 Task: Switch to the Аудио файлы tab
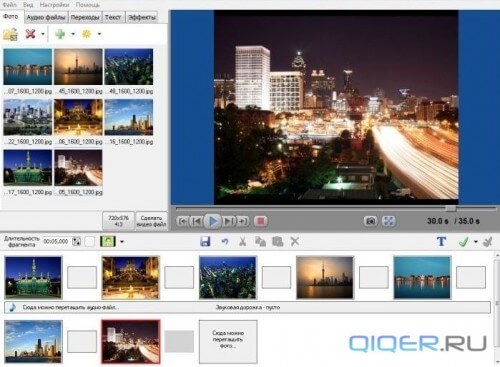[46, 17]
